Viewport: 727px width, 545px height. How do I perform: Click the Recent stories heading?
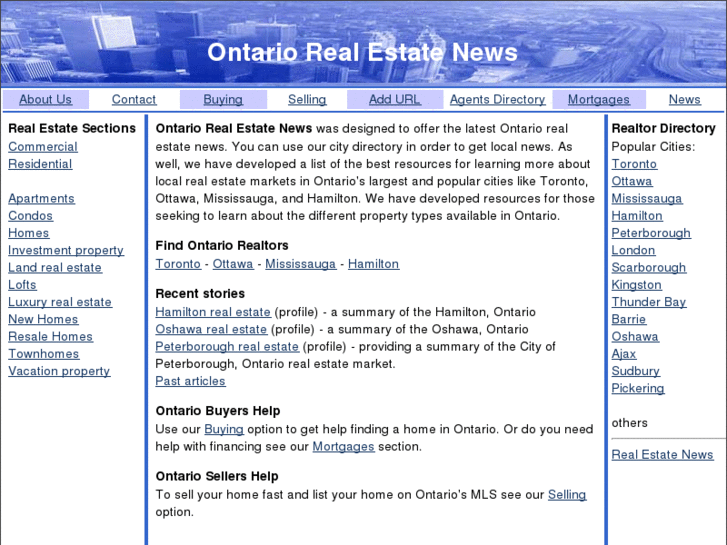pyautogui.click(x=200, y=294)
